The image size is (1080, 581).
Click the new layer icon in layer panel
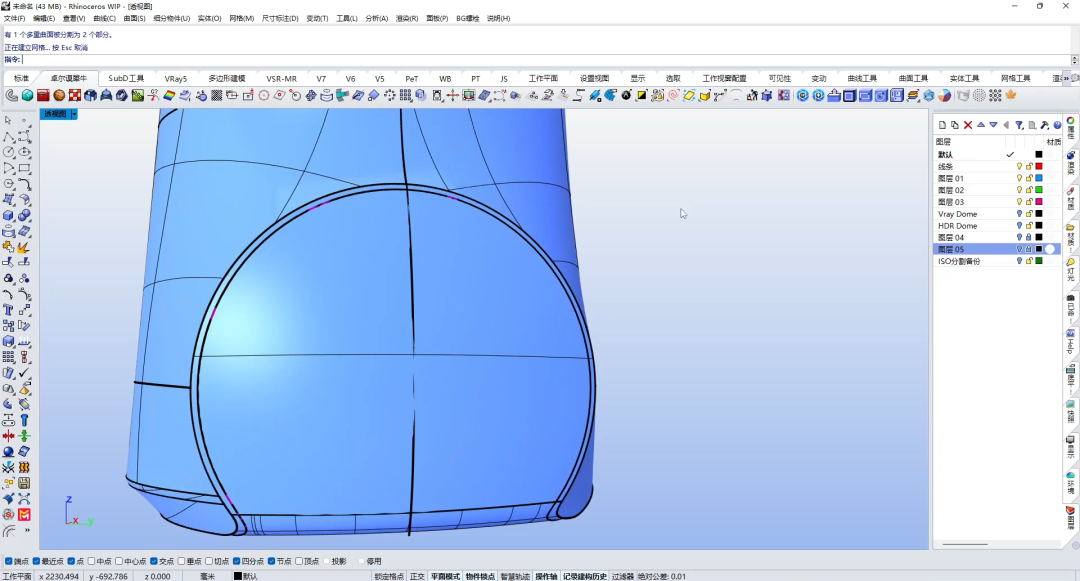[942, 125]
